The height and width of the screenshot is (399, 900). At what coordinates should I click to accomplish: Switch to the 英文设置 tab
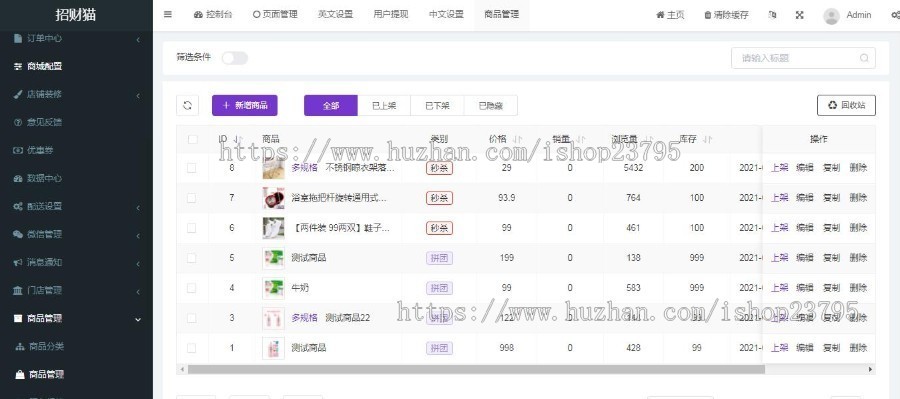point(335,15)
